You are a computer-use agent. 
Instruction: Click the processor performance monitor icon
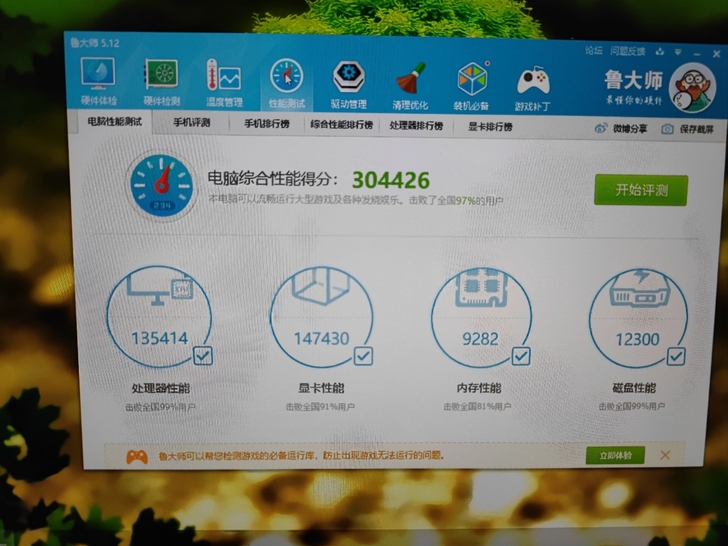pos(160,289)
